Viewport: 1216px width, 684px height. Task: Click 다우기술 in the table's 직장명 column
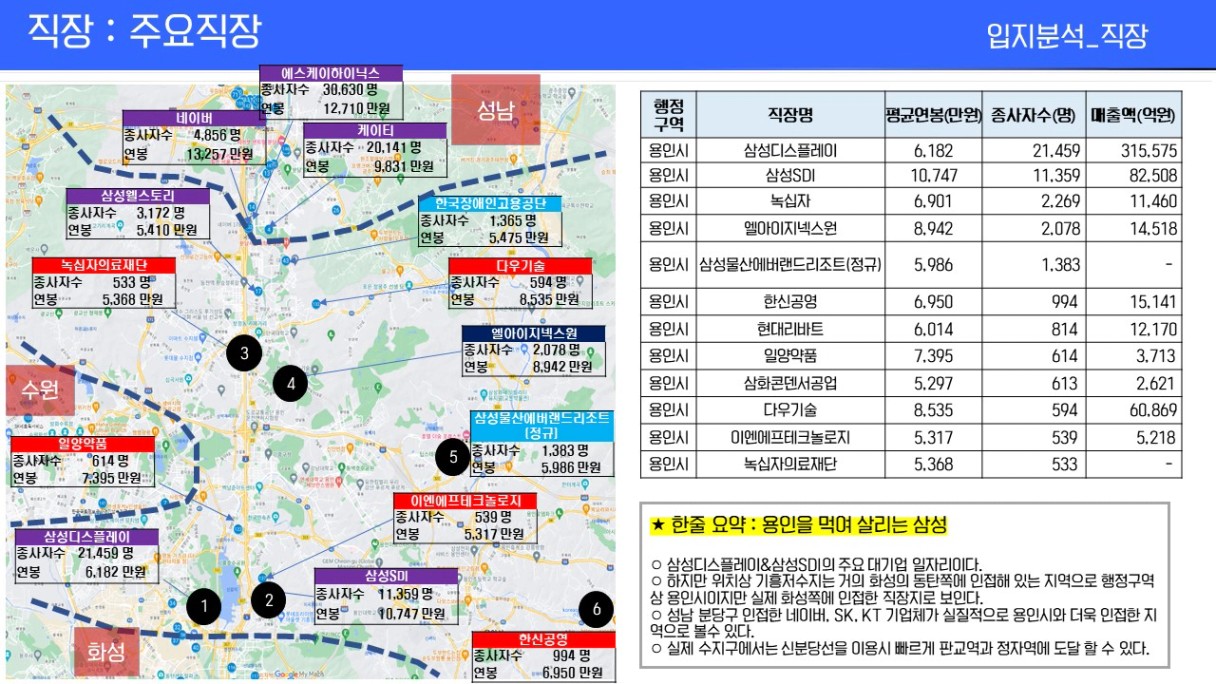pos(790,409)
